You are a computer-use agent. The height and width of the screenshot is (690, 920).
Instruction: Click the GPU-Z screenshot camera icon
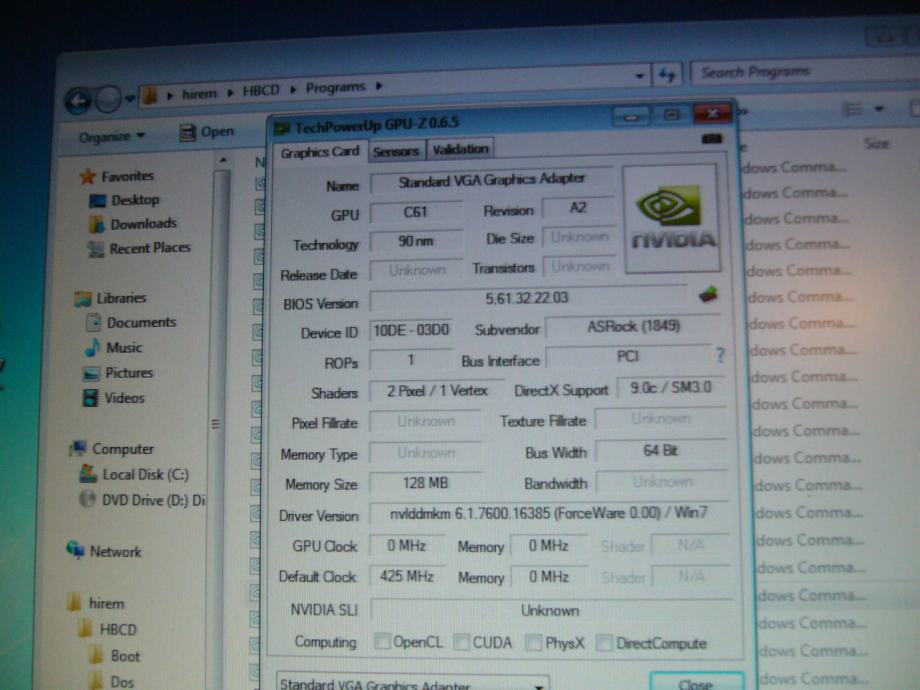tap(712, 139)
